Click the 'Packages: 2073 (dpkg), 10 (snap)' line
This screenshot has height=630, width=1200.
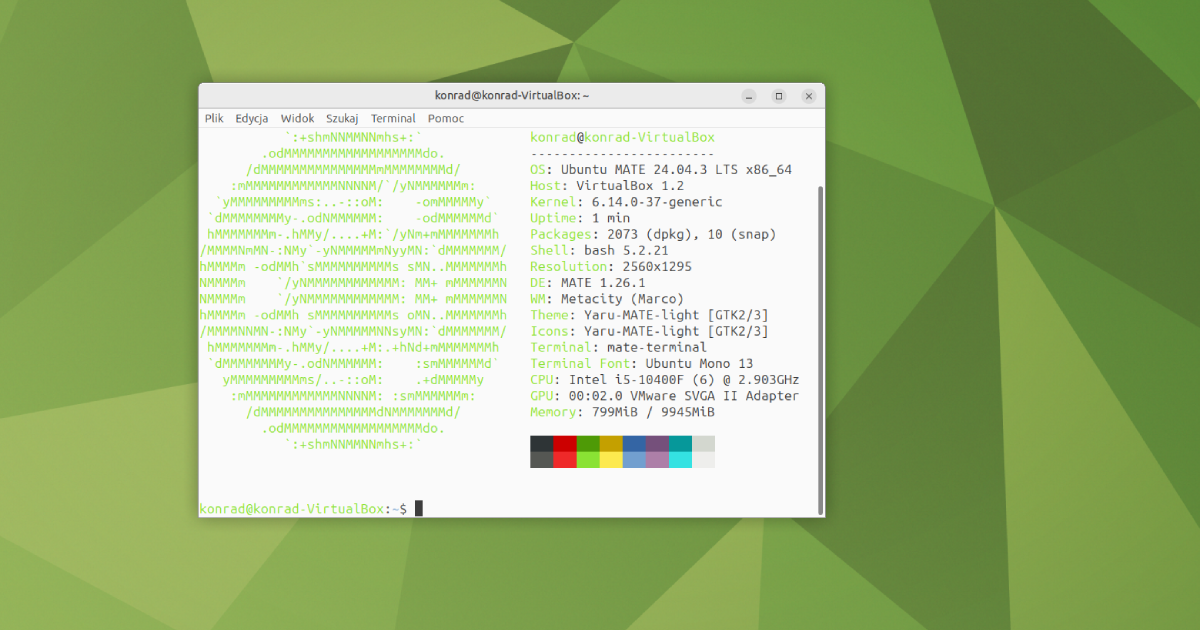point(653,234)
